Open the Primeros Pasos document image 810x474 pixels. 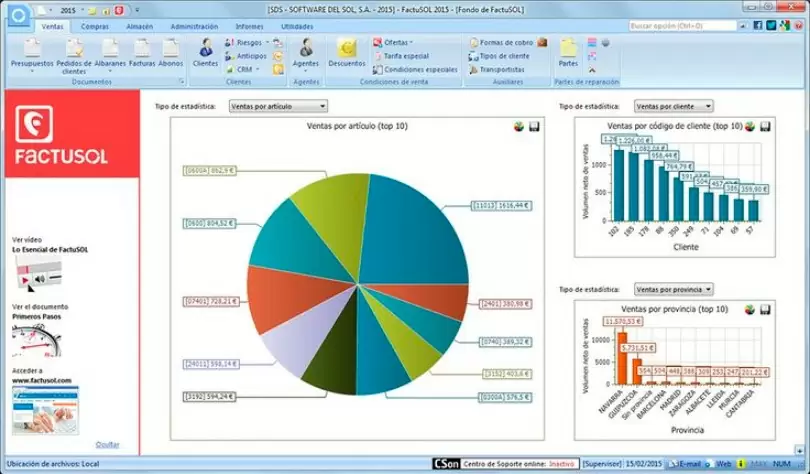pos(37,340)
